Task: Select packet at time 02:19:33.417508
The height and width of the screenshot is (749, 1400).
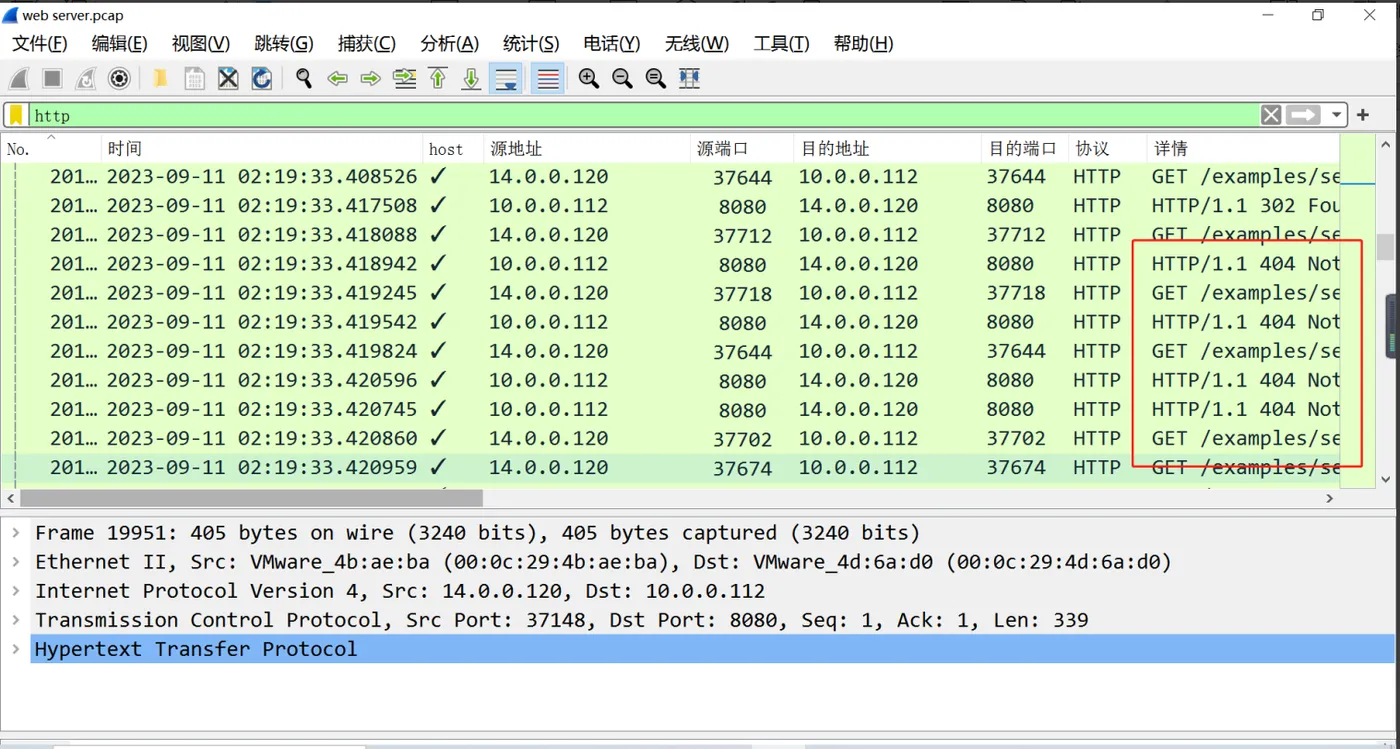Action: 671,206
